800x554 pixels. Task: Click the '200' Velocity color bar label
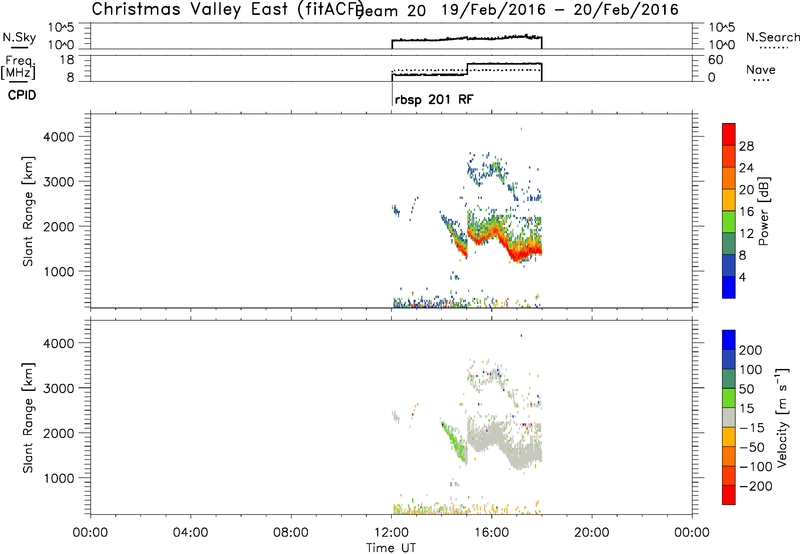point(751,350)
